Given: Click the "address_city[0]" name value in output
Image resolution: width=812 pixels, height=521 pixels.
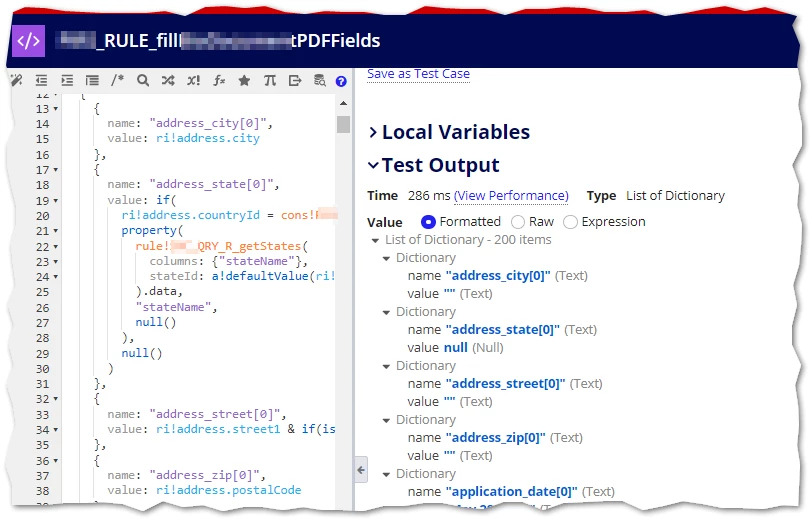Looking at the screenshot, I should (x=498, y=276).
